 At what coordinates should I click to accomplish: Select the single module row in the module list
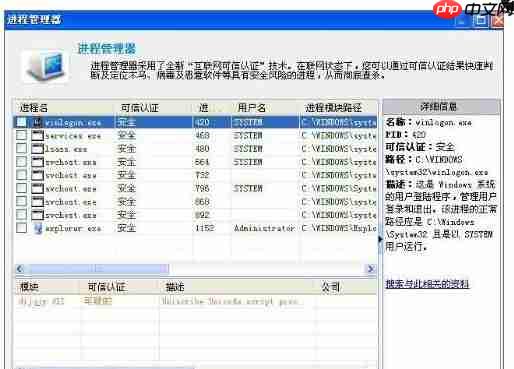[196, 301]
